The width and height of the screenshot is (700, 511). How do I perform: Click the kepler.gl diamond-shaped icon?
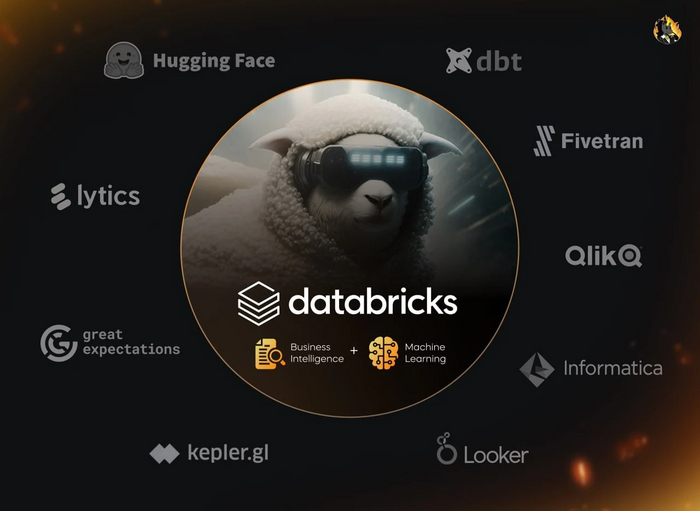(x=164, y=453)
